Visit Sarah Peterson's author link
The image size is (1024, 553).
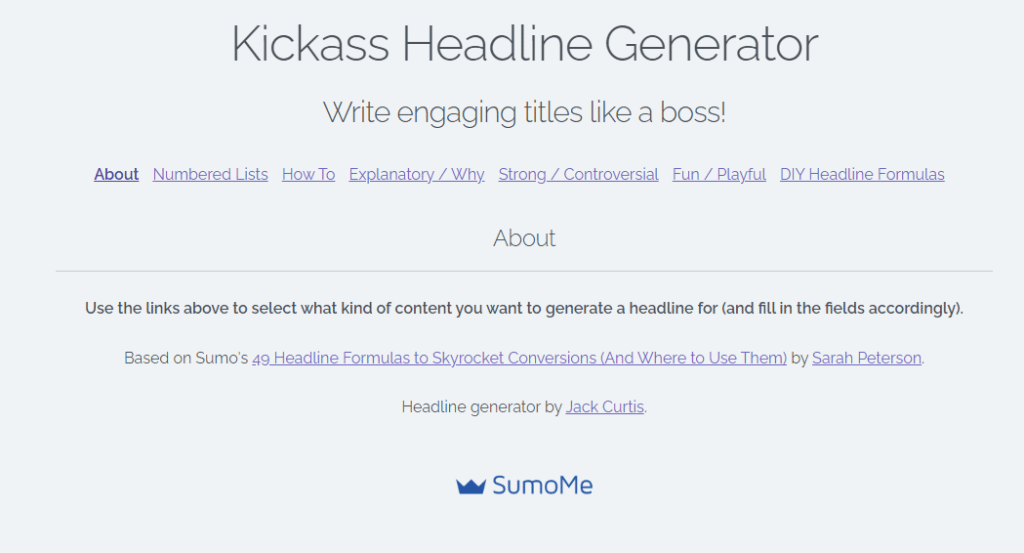point(866,357)
